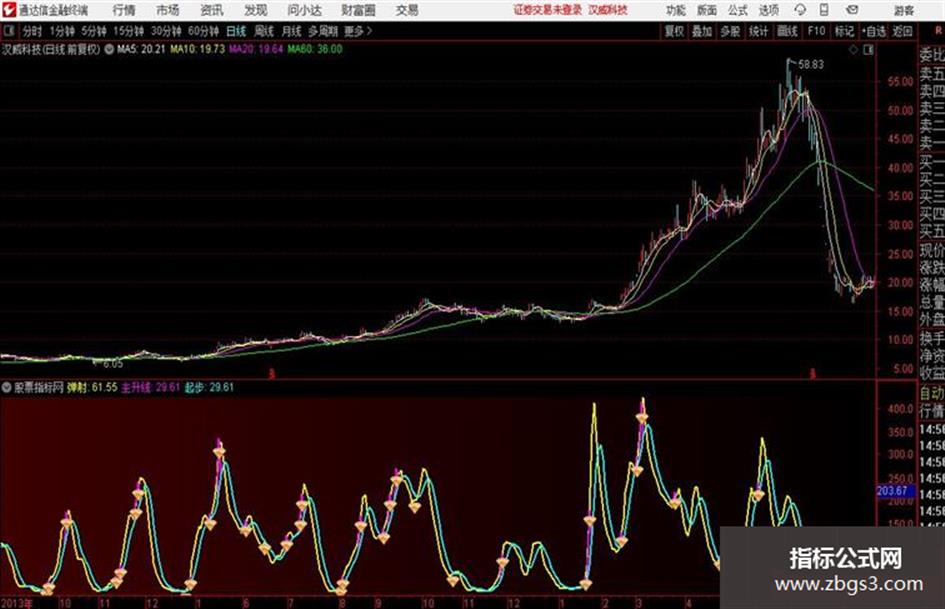This screenshot has width=945, height=609.
Task: Click the round settings icon beside 汉威科技 title
Action: point(109,49)
